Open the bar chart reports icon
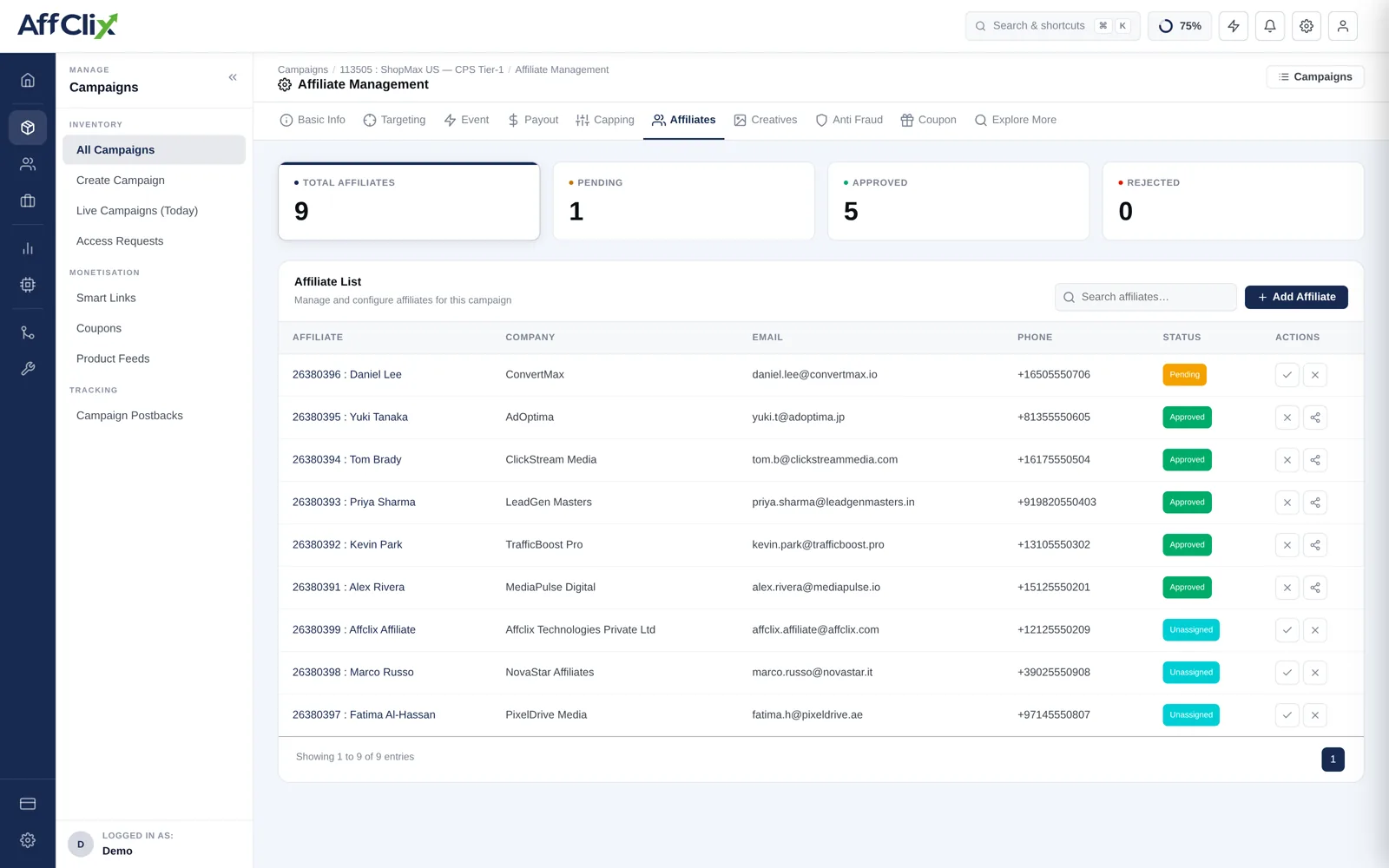1389x868 pixels. 28,248
